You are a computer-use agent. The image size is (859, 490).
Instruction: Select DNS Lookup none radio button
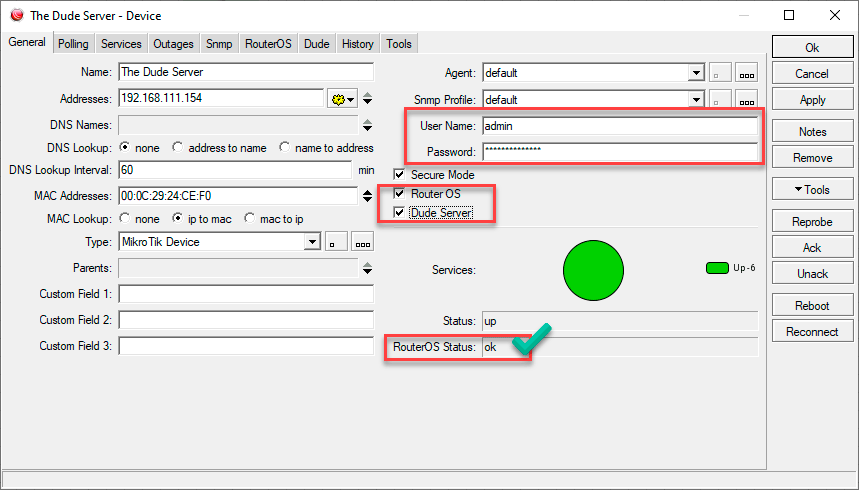(x=125, y=147)
